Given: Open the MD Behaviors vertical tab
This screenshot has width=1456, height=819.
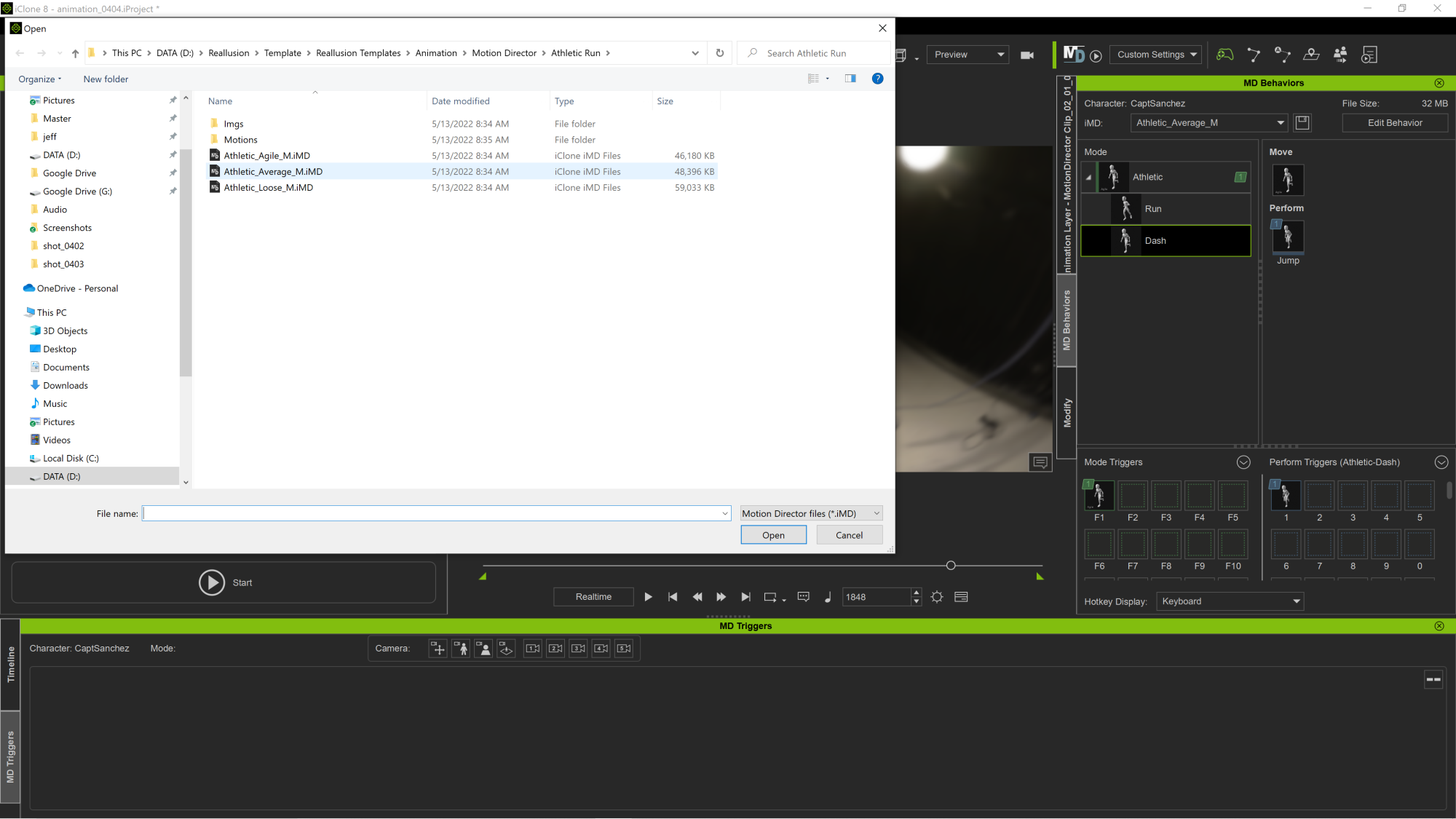Looking at the screenshot, I should click(1067, 320).
